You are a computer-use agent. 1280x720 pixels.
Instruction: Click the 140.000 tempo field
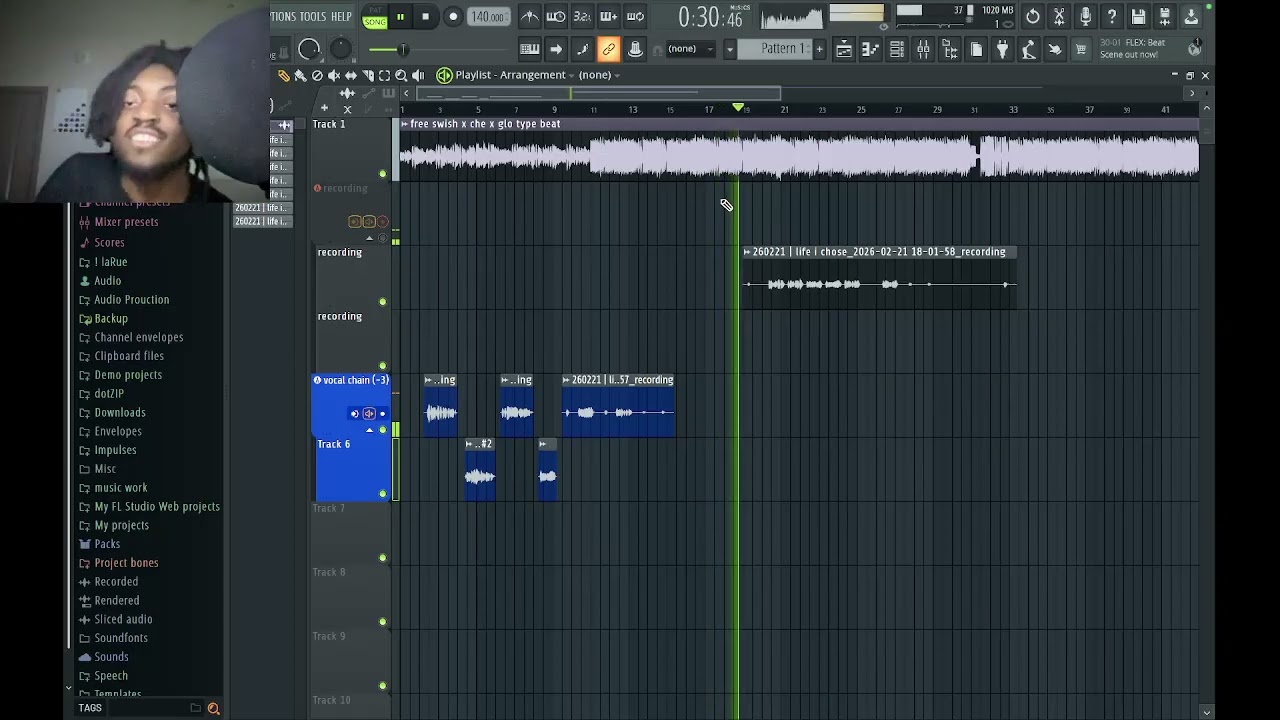coord(488,17)
